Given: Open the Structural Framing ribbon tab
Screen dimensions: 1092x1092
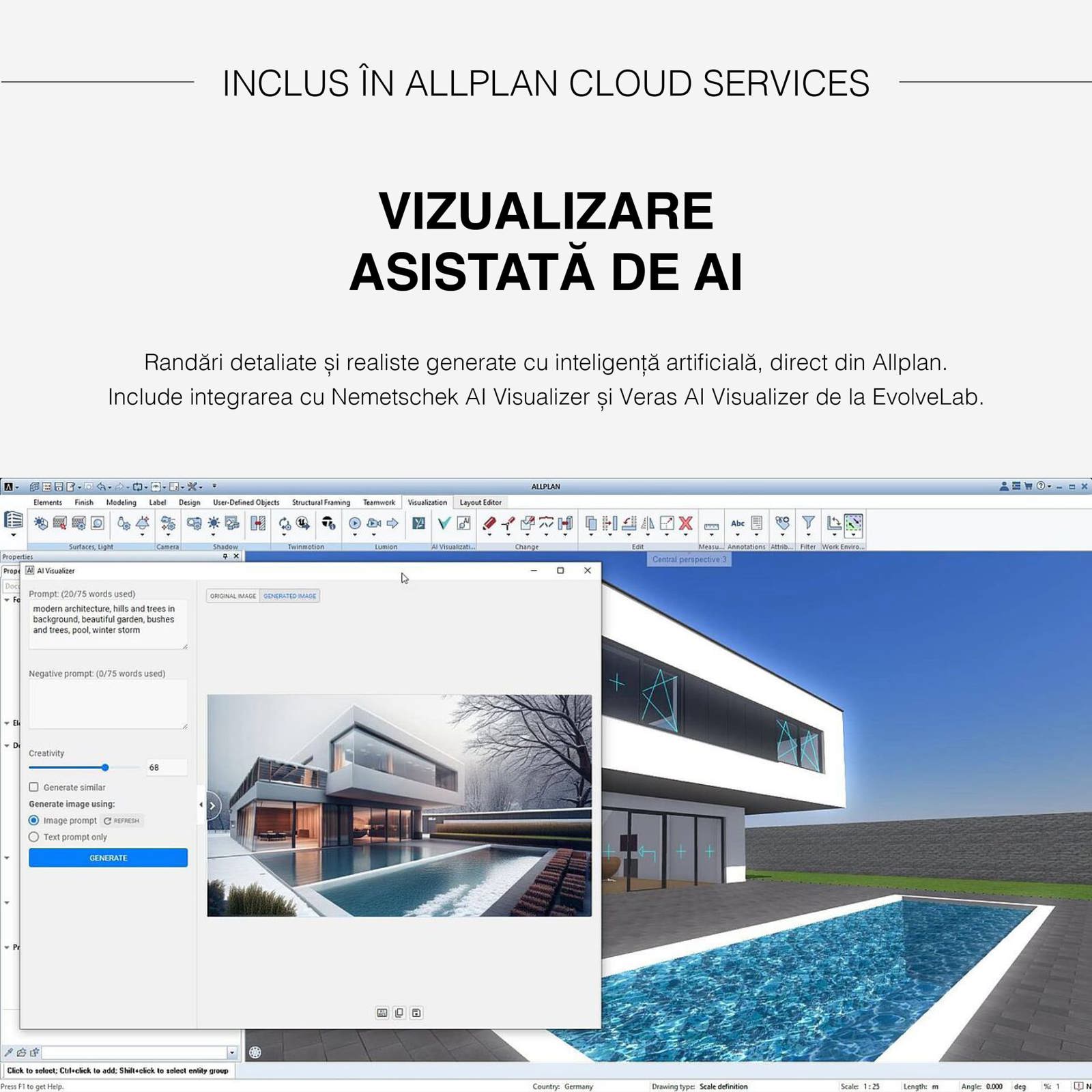Looking at the screenshot, I should click(321, 502).
